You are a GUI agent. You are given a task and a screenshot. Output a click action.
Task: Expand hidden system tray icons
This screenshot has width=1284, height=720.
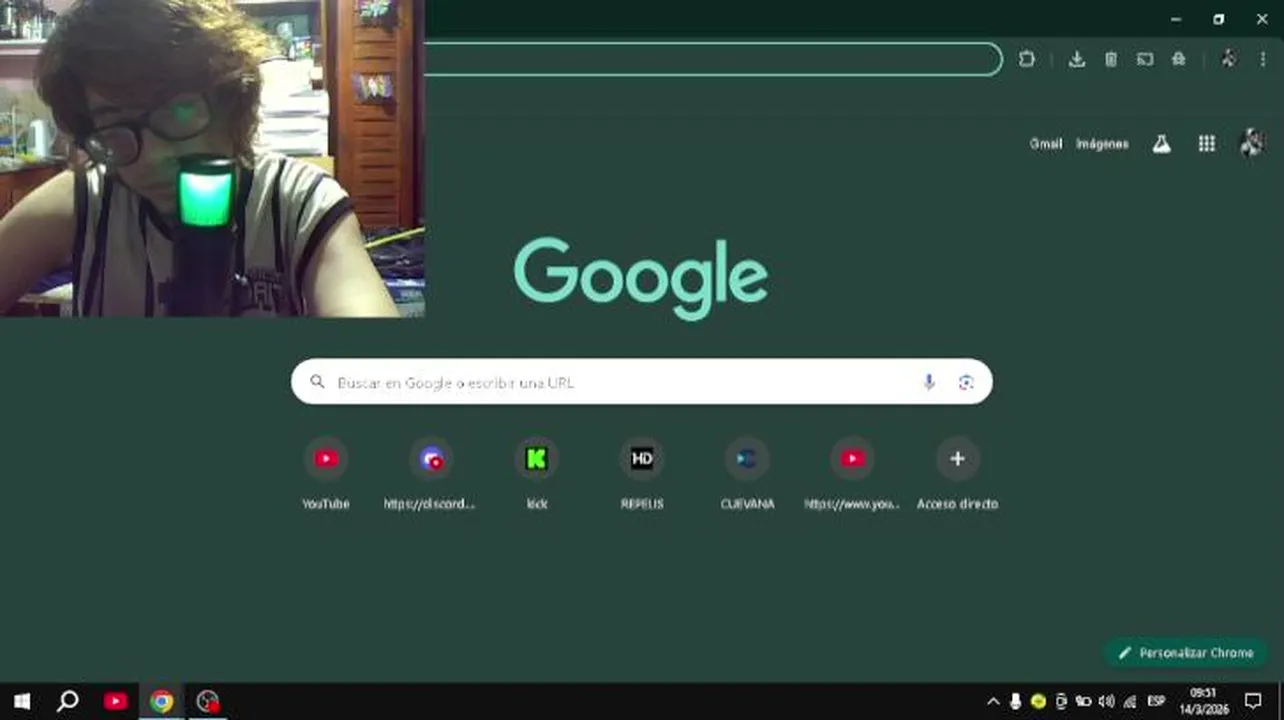pos(993,701)
